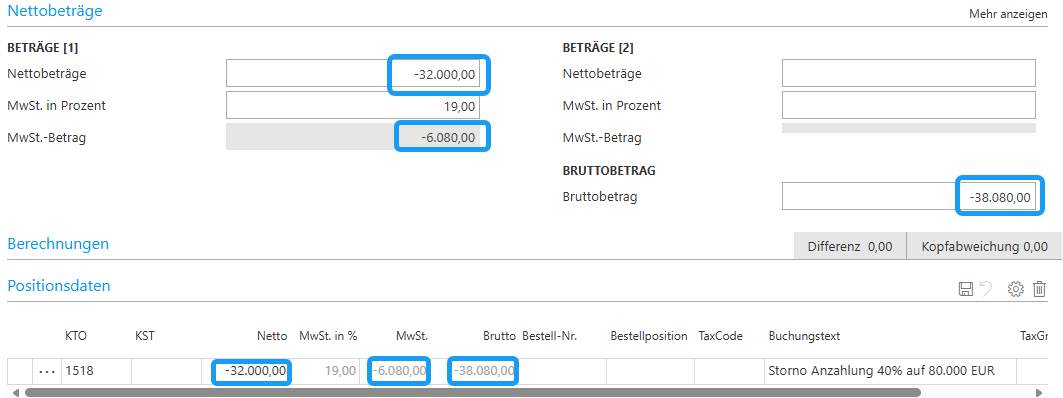Click the Mehr anzeigen link
The height and width of the screenshot is (398, 1063).
click(1008, 14)
